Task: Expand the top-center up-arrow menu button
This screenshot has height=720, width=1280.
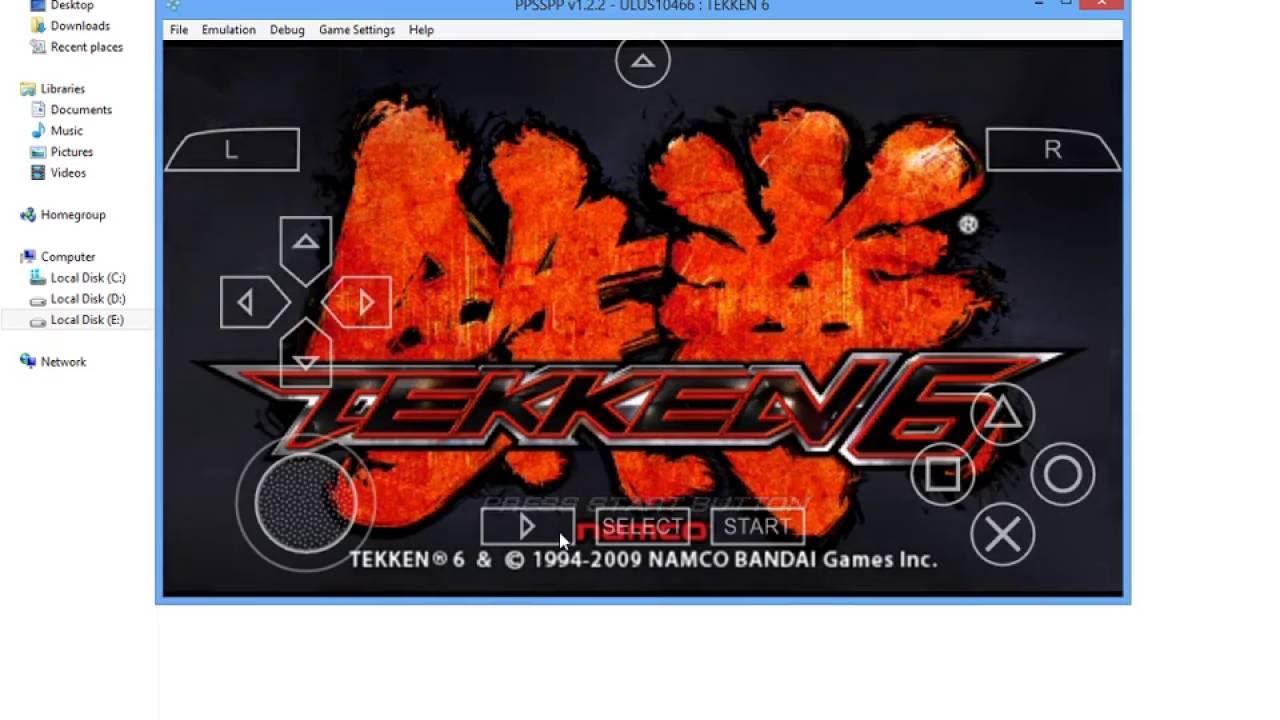Action: coord(642,61)
